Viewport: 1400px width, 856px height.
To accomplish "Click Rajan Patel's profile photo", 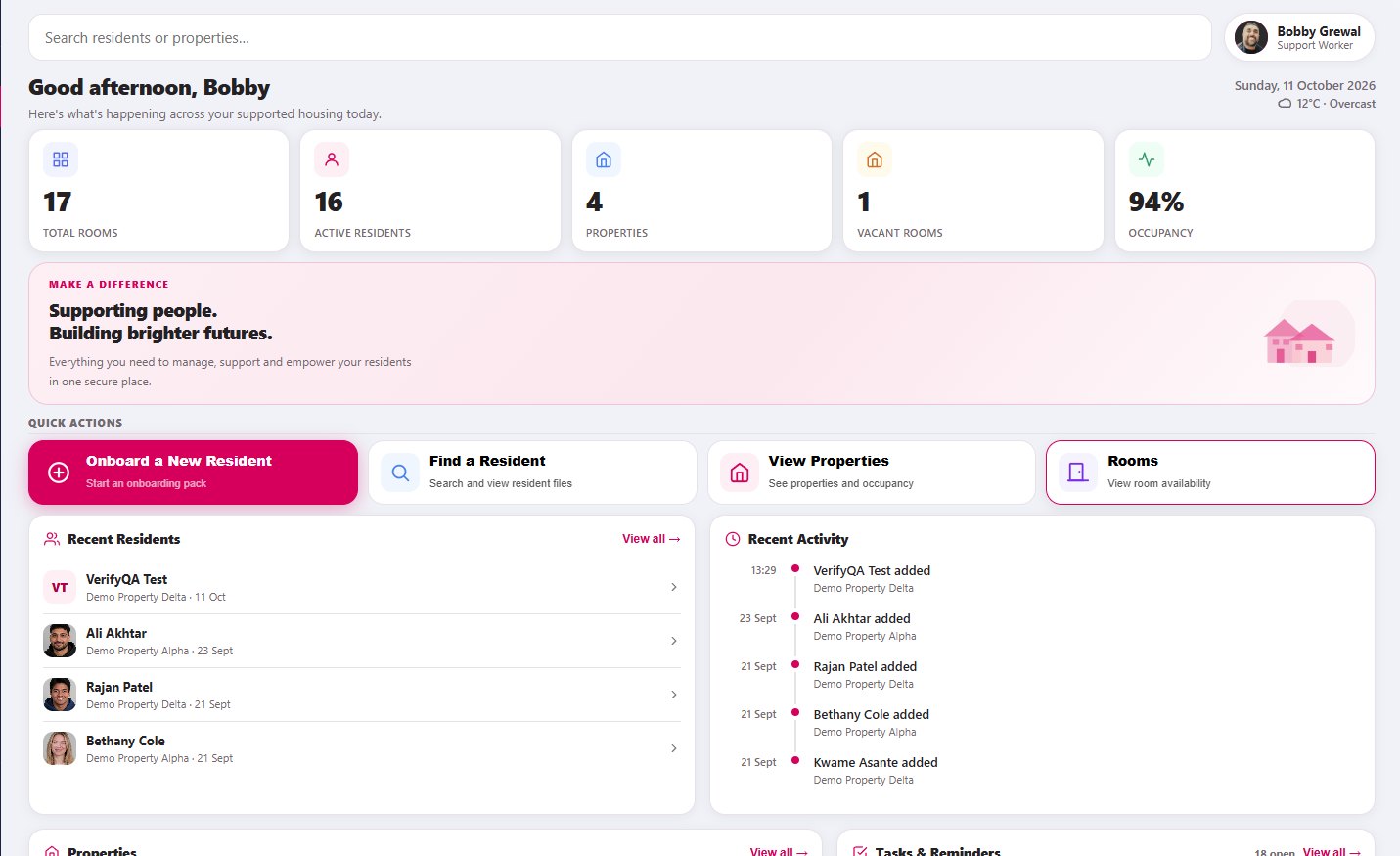I will (60, 695).
